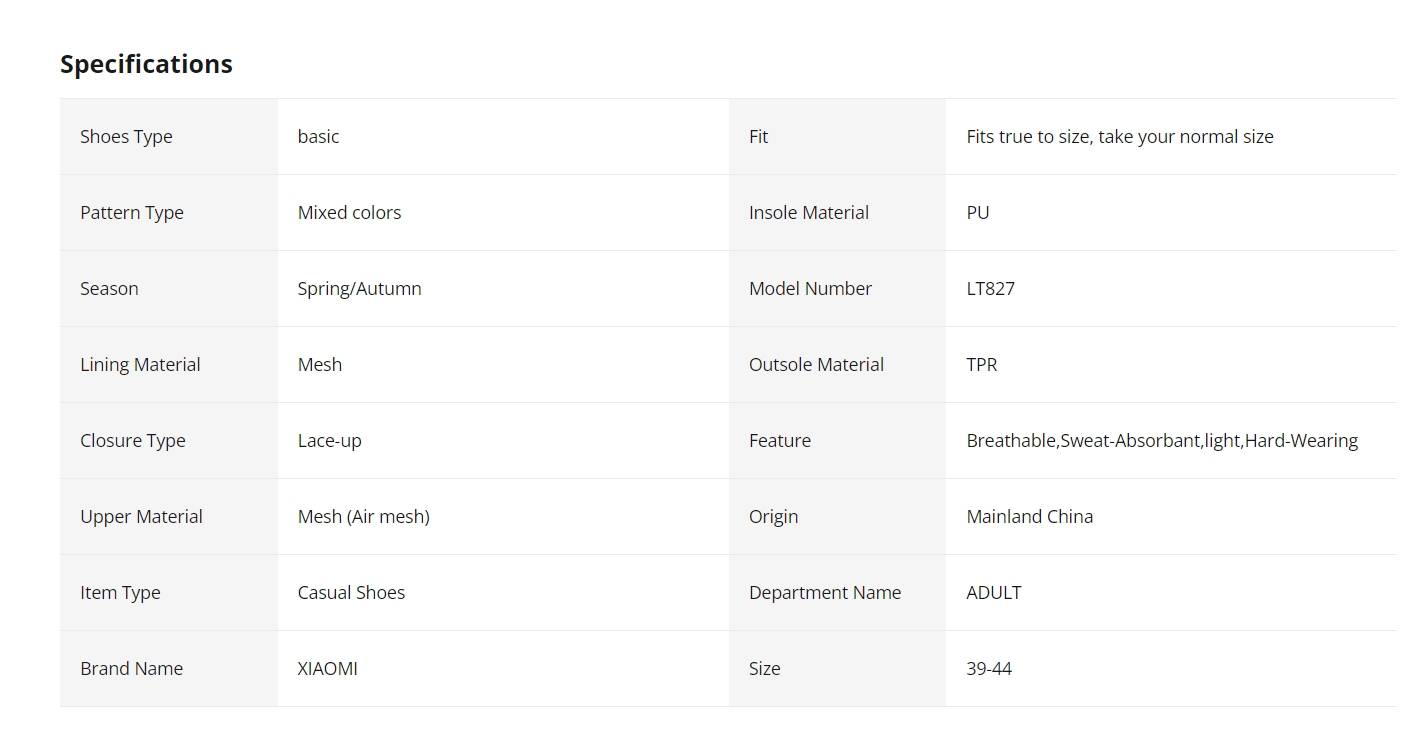Click the Specifications heading
1415x731 pixels.
click(x=146, y=64)
